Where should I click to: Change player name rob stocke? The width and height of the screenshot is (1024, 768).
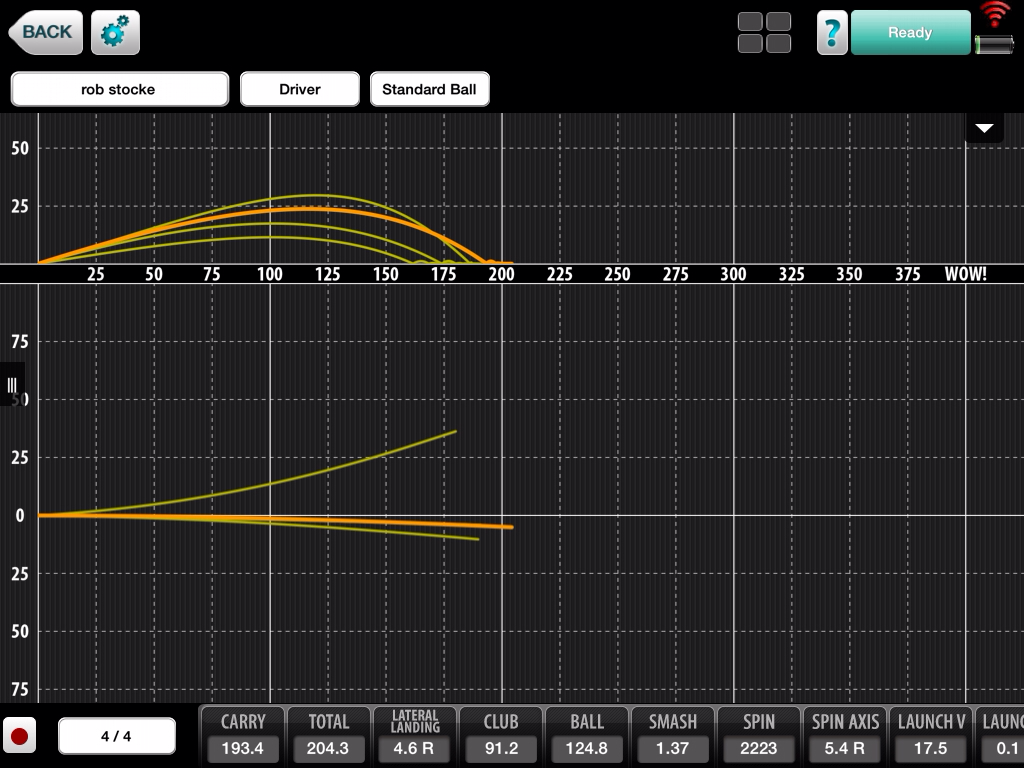tap(119, 89)
